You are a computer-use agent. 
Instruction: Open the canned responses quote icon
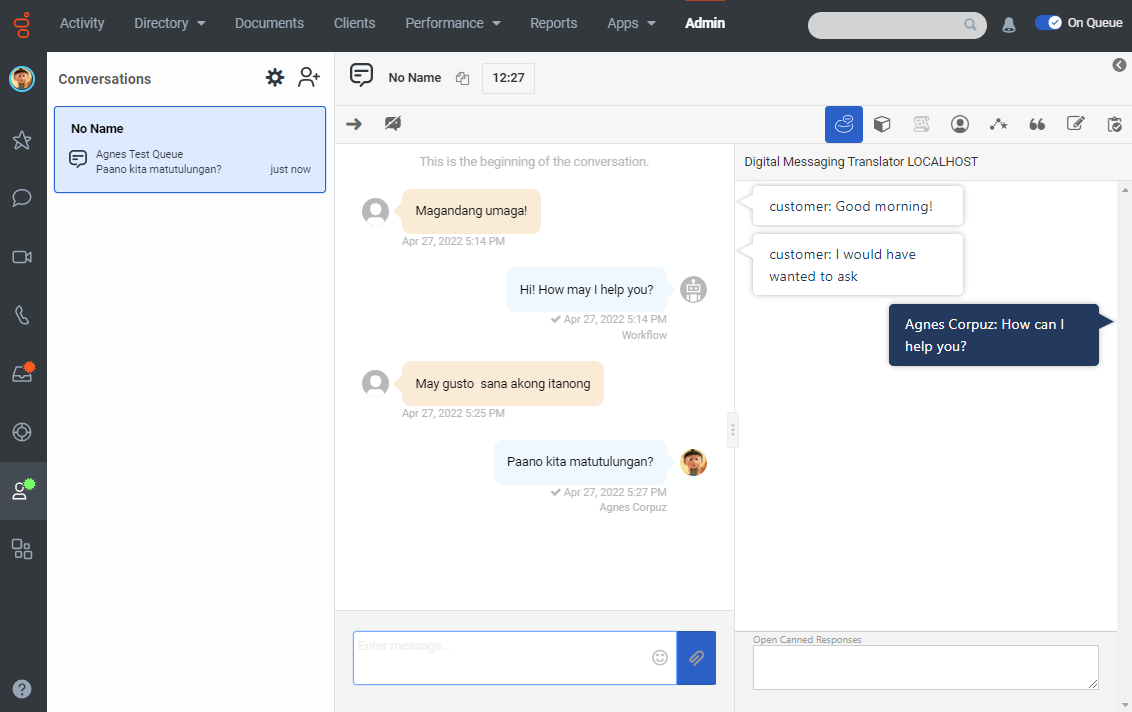(x=1037, y=124)
